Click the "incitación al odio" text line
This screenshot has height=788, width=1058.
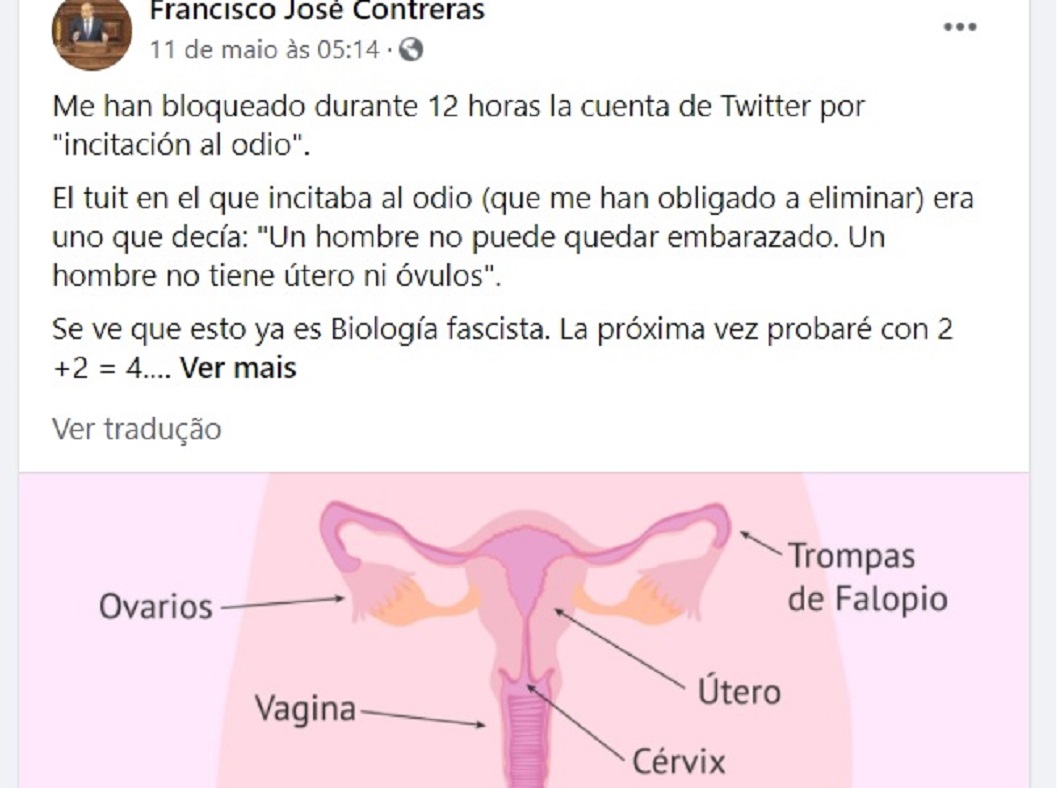coord(181,145)
